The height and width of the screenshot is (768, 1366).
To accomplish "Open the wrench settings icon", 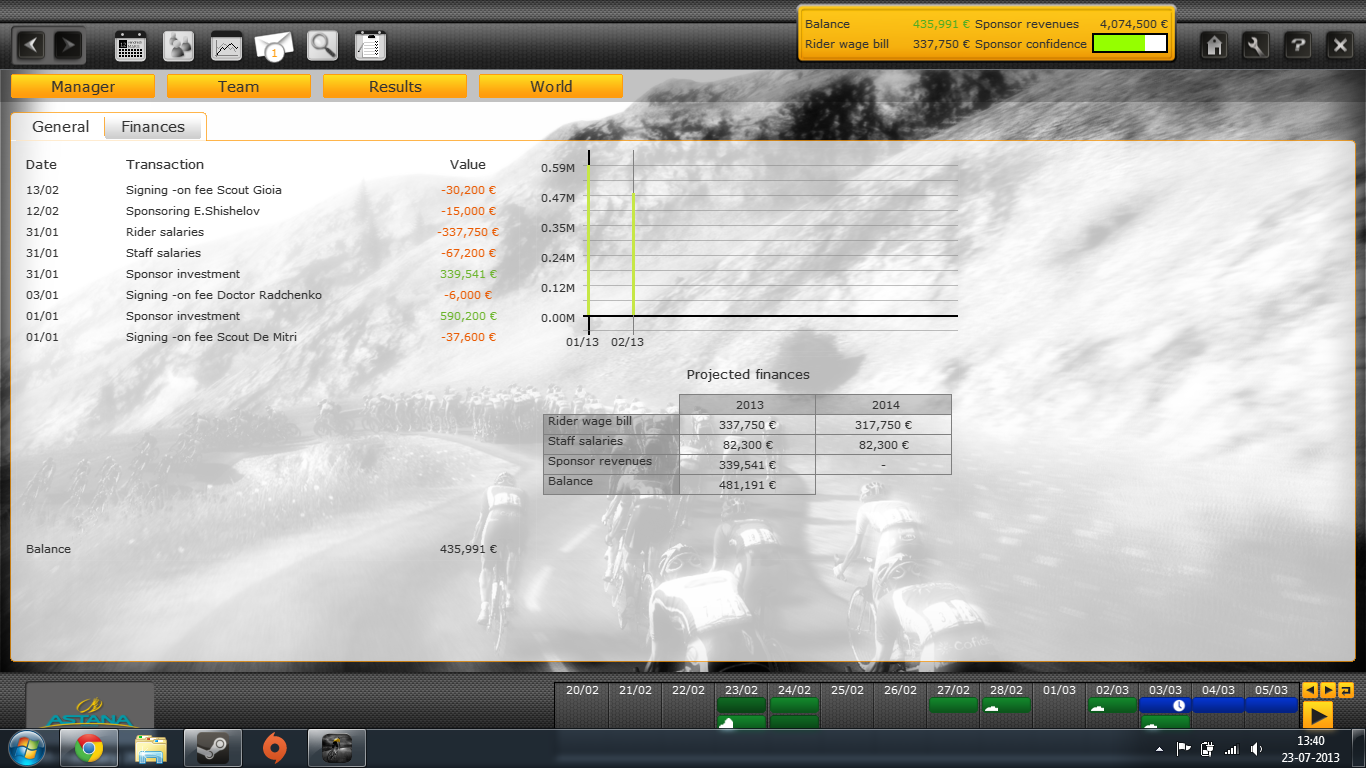I will [x=1256, y=45].
